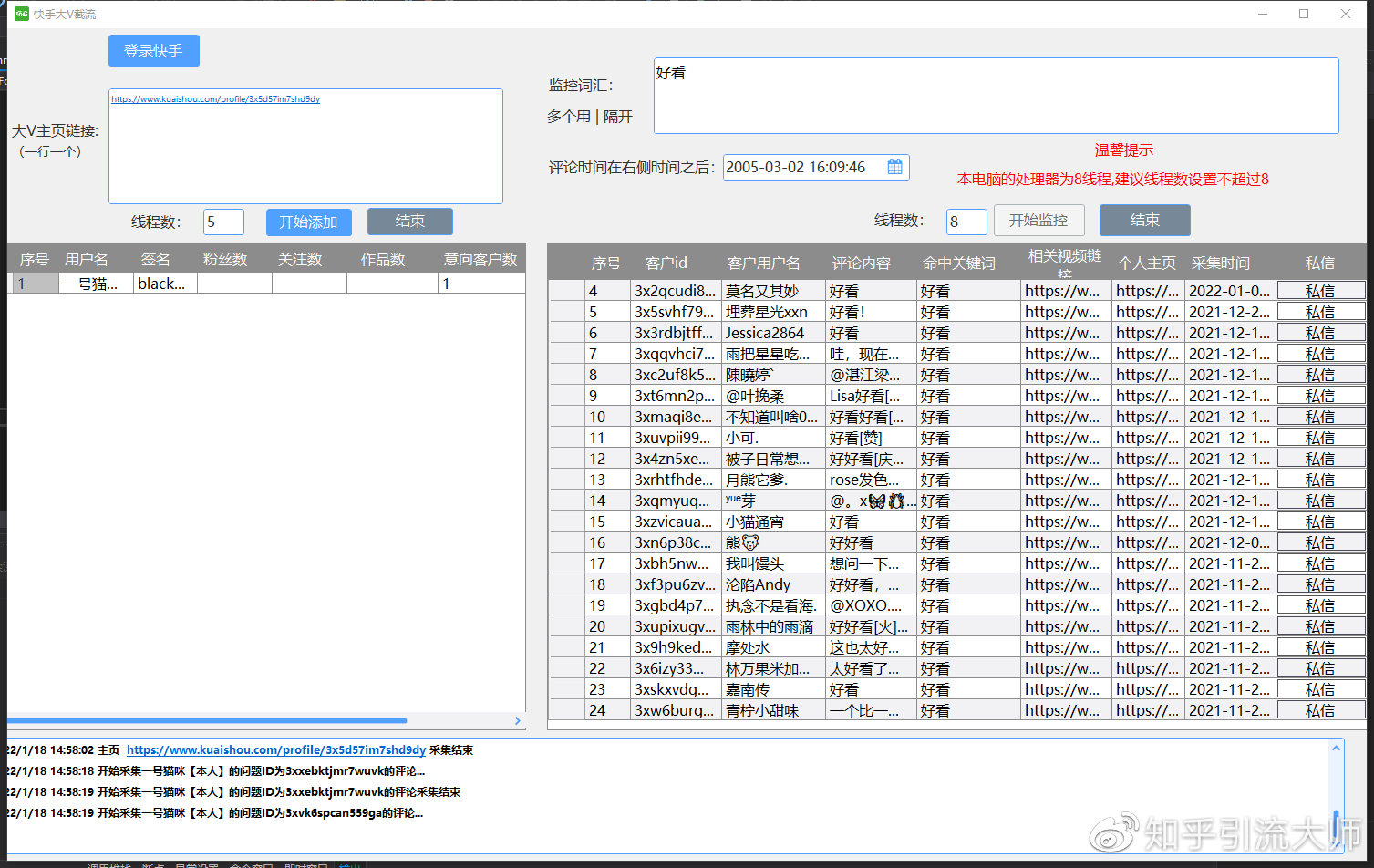This screenshot has height=868, width=1374.
Task: Select username cell 执念不是看海.
Action: click(773, 605)
